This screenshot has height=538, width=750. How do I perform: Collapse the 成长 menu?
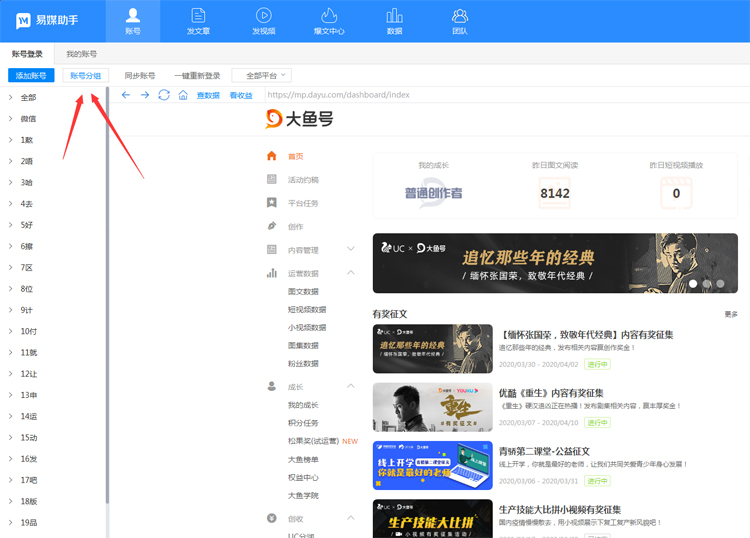351,386
